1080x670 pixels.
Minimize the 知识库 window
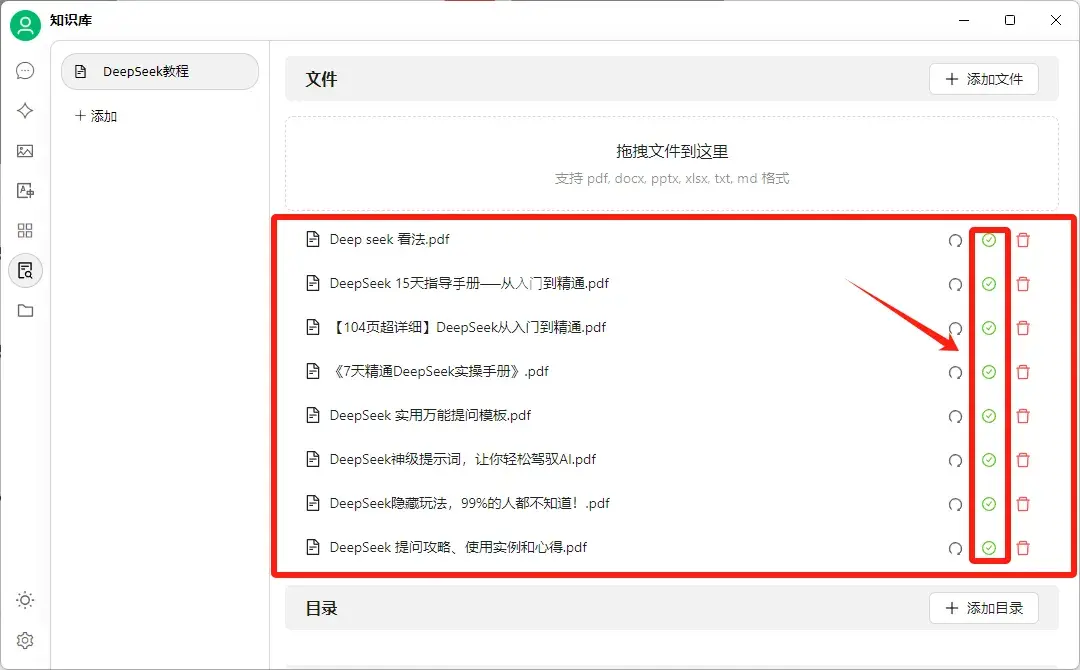point(964,21)
